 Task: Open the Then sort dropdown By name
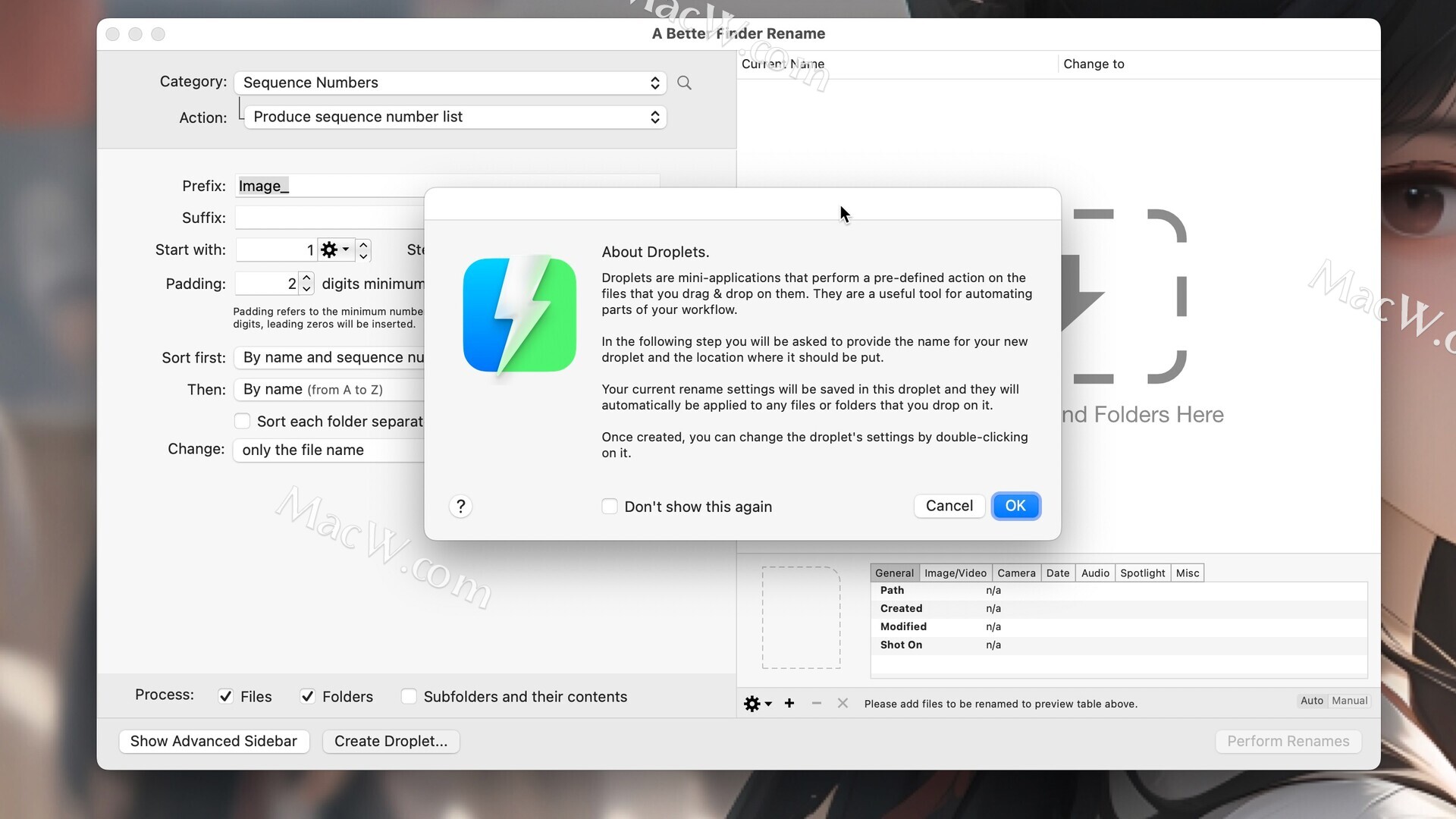pyautogui.click(x=329, y=389)
